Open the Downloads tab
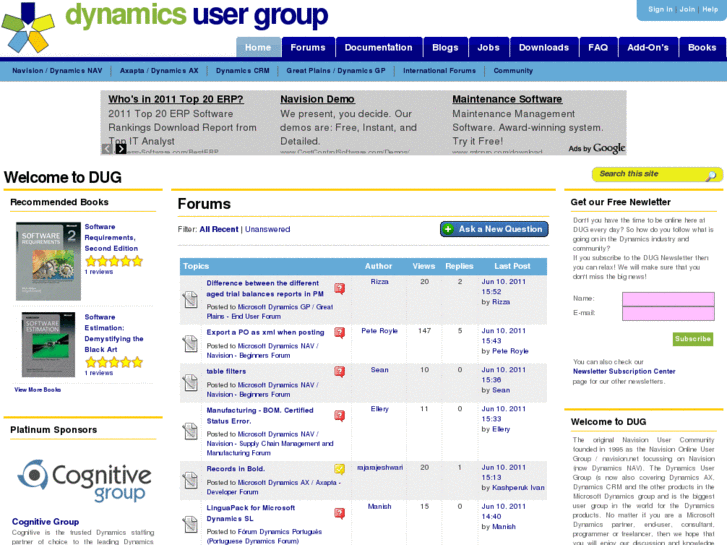 click(544, 47)
